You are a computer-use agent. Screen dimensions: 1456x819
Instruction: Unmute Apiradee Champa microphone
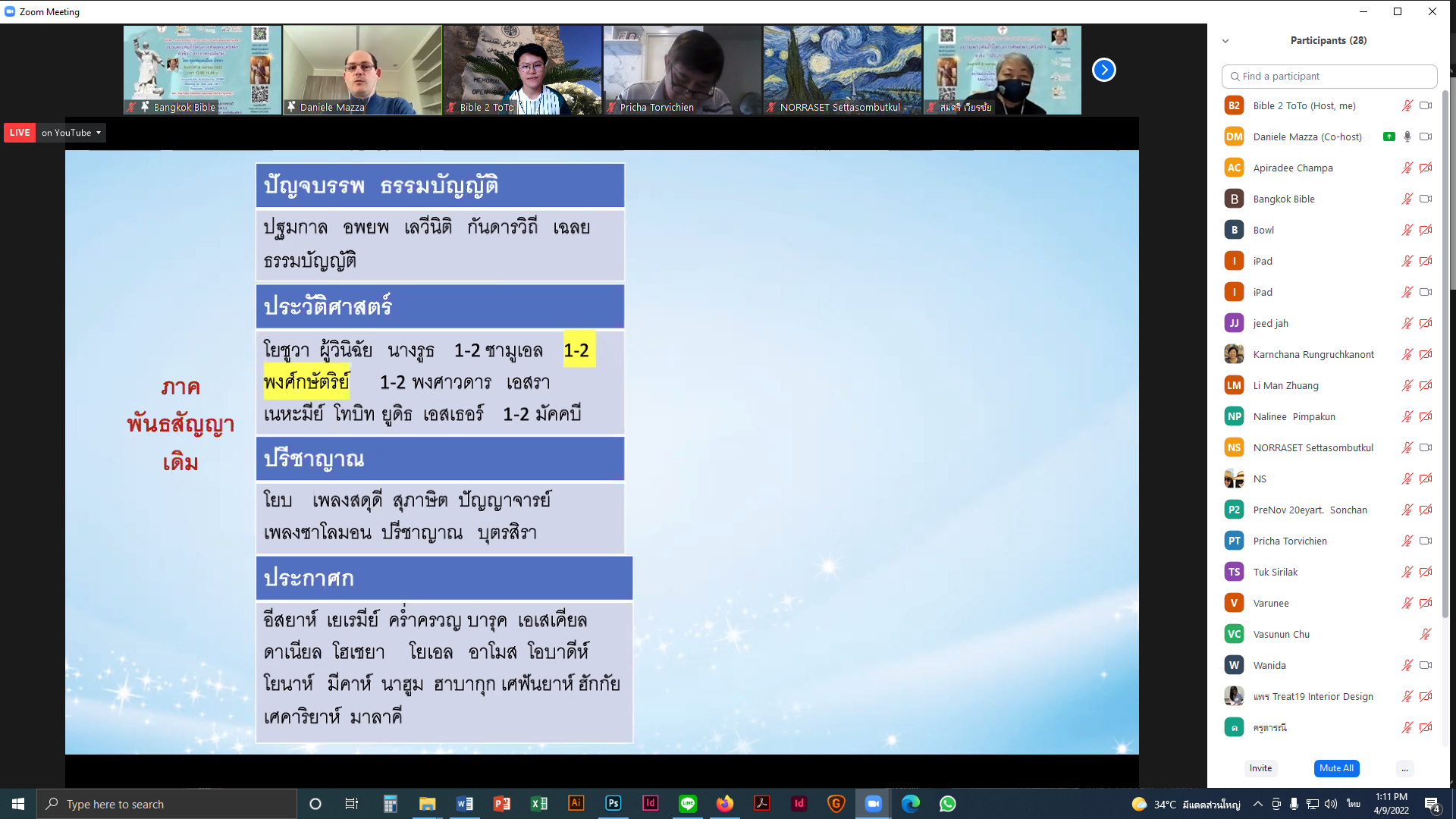1407,168
